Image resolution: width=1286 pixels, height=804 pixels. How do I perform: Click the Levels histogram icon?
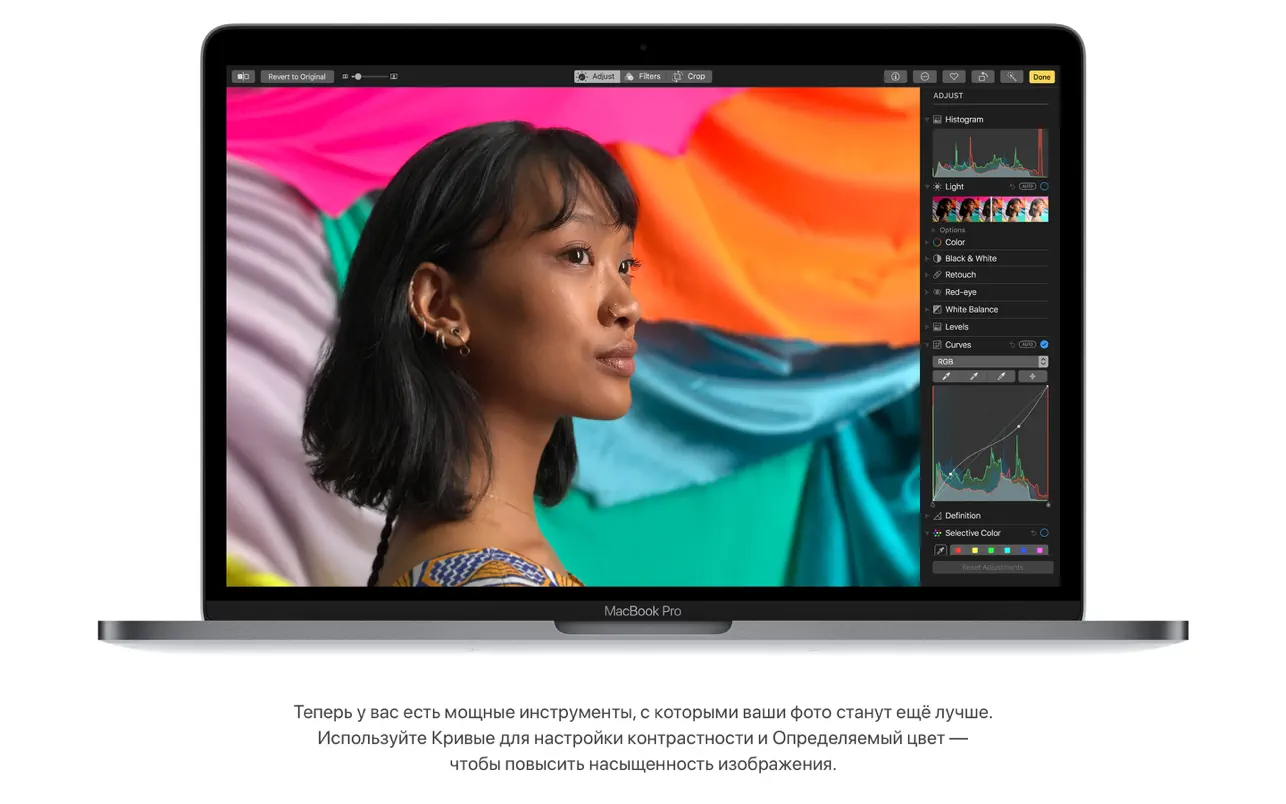pyautogui.click(x=937, y=327)
